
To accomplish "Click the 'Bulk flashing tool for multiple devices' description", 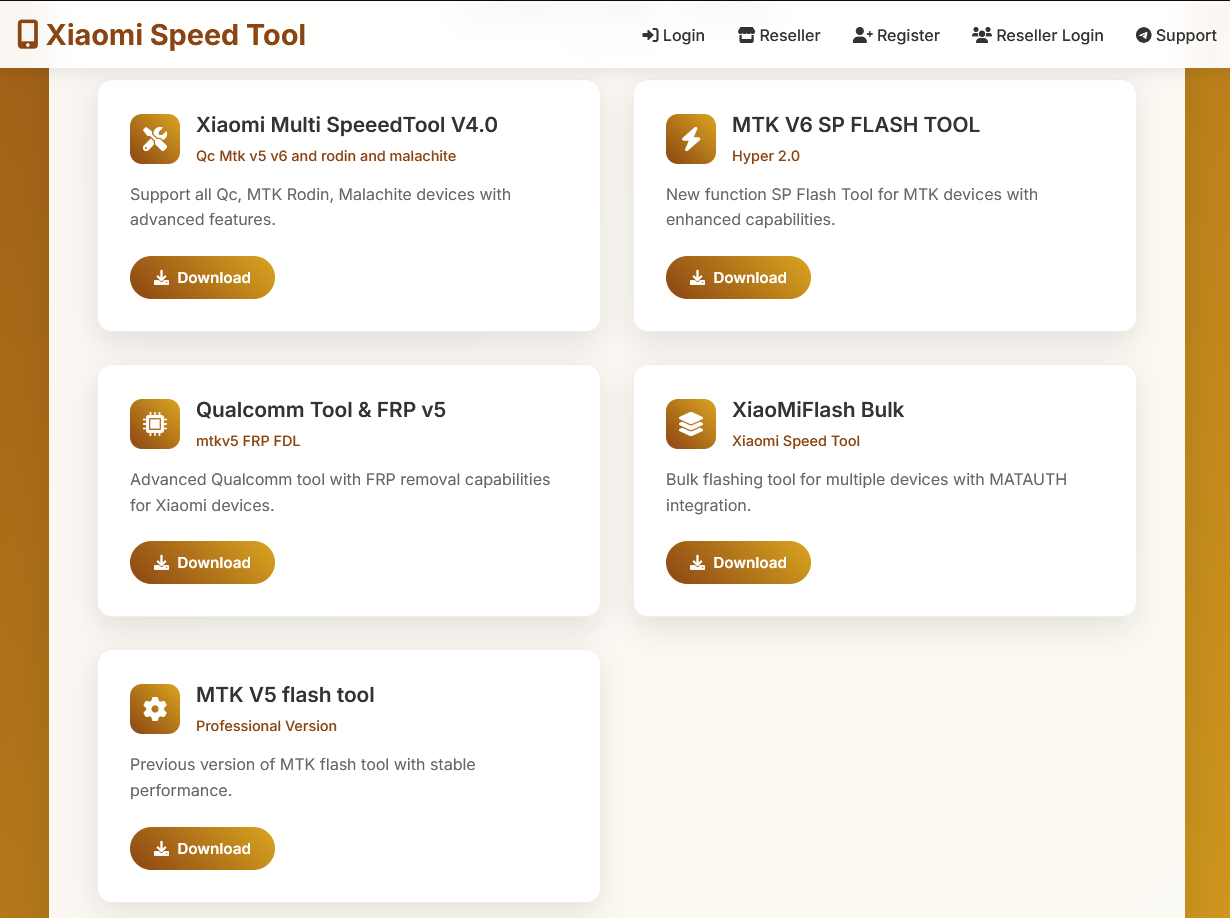I will click(866, 492).
